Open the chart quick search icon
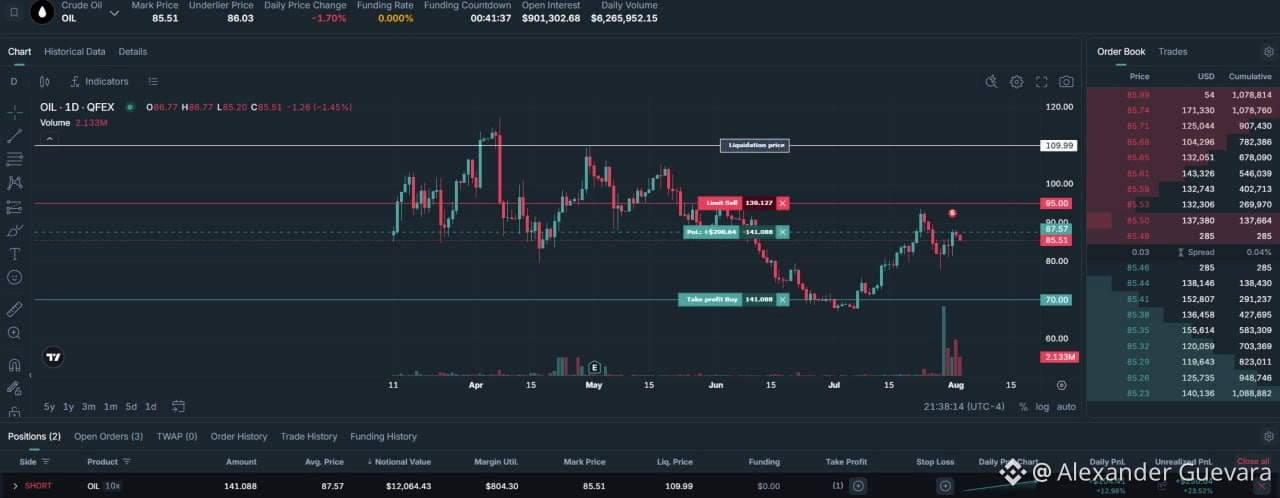The width and height of the screenshot is (1280, 498). point(991,82)
